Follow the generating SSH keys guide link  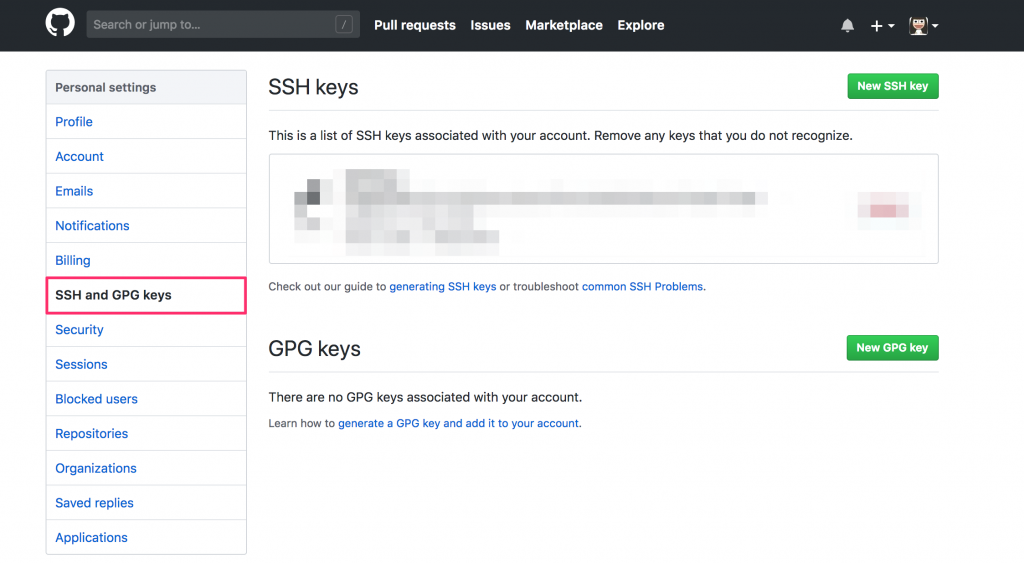(443, 286)
